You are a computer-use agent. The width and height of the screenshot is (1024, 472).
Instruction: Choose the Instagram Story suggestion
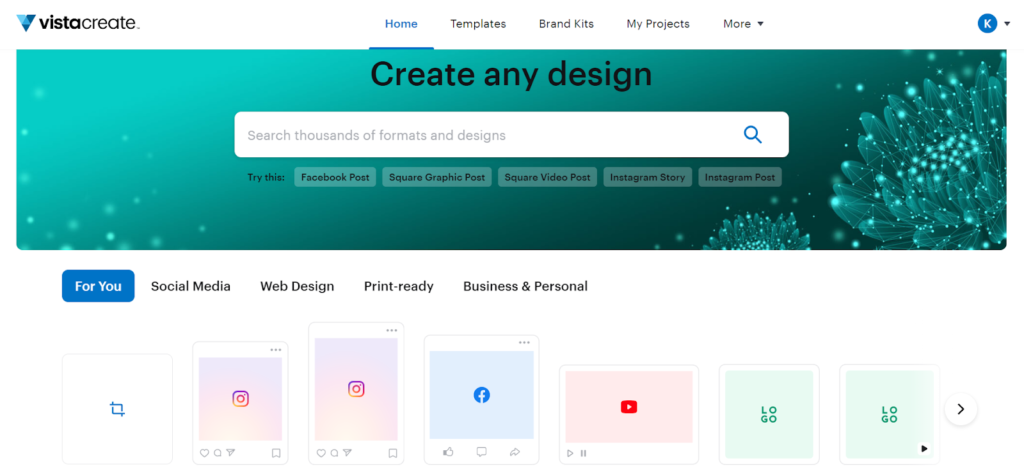click(647, 177)
